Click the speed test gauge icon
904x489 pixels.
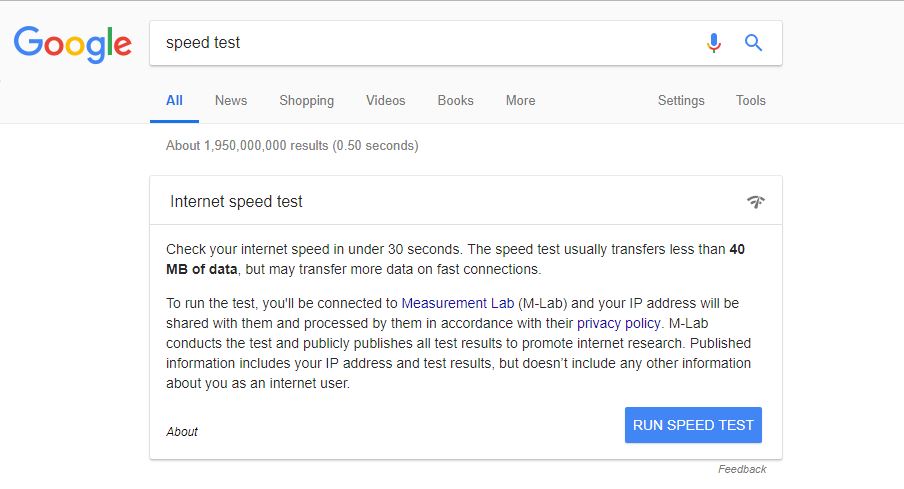756,201
